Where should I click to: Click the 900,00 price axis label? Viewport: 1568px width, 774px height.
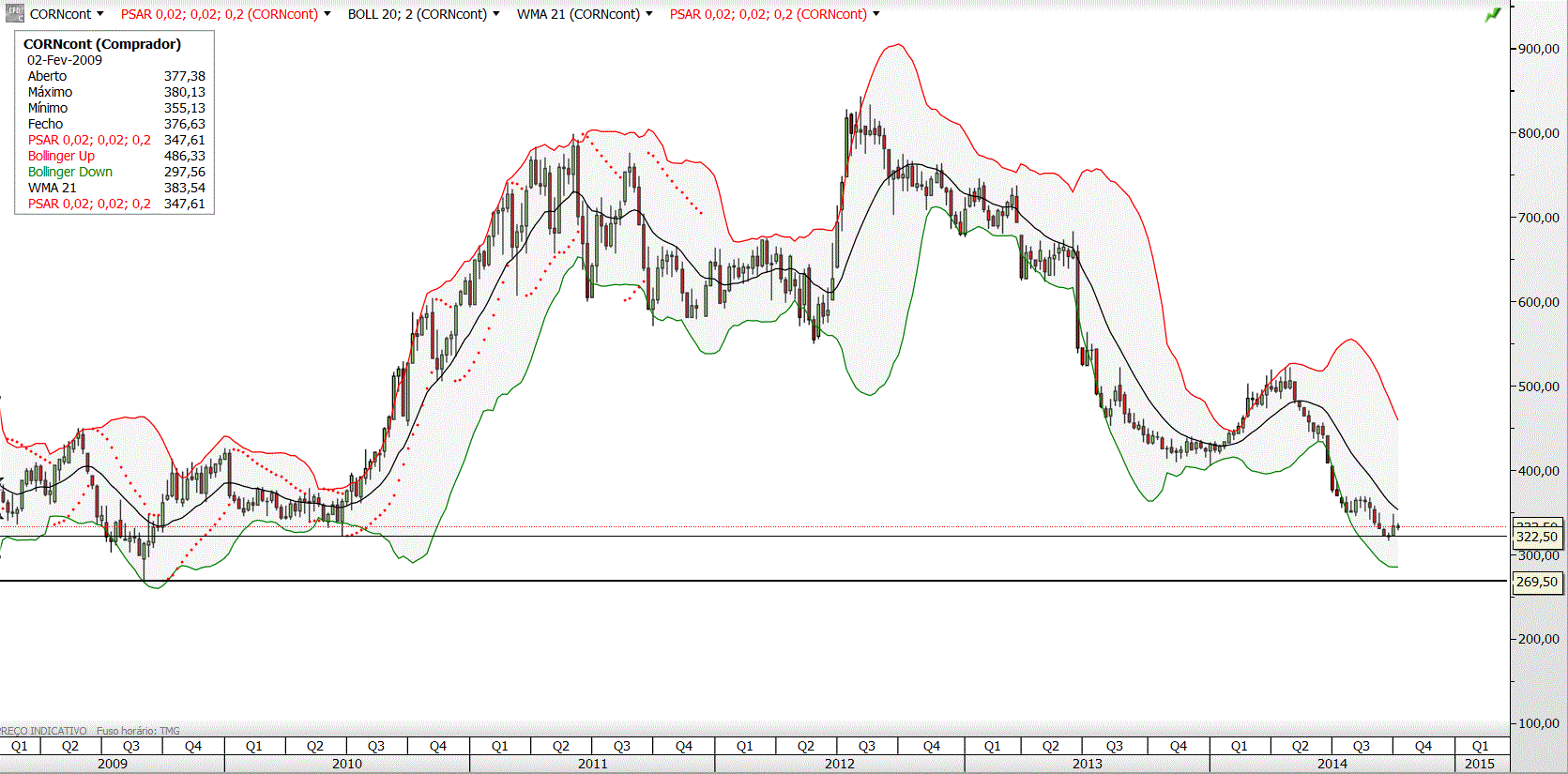(x=1539, y=49)
